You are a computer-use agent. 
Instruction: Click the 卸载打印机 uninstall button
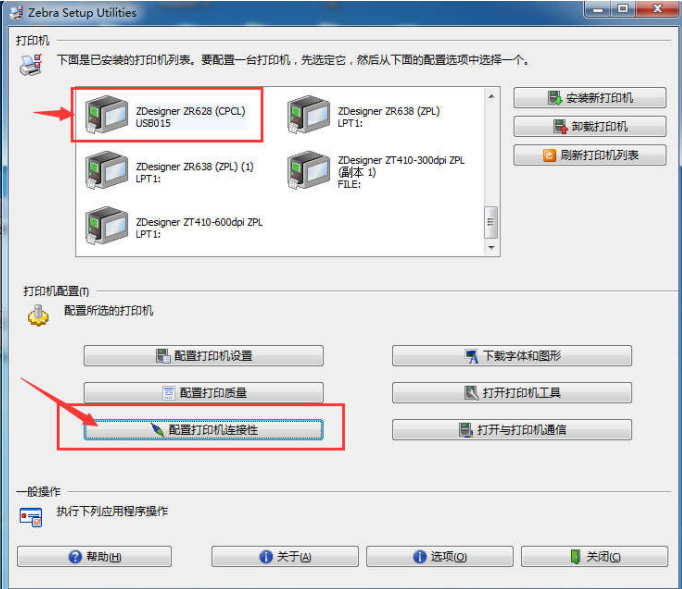(x=589, y=127)
